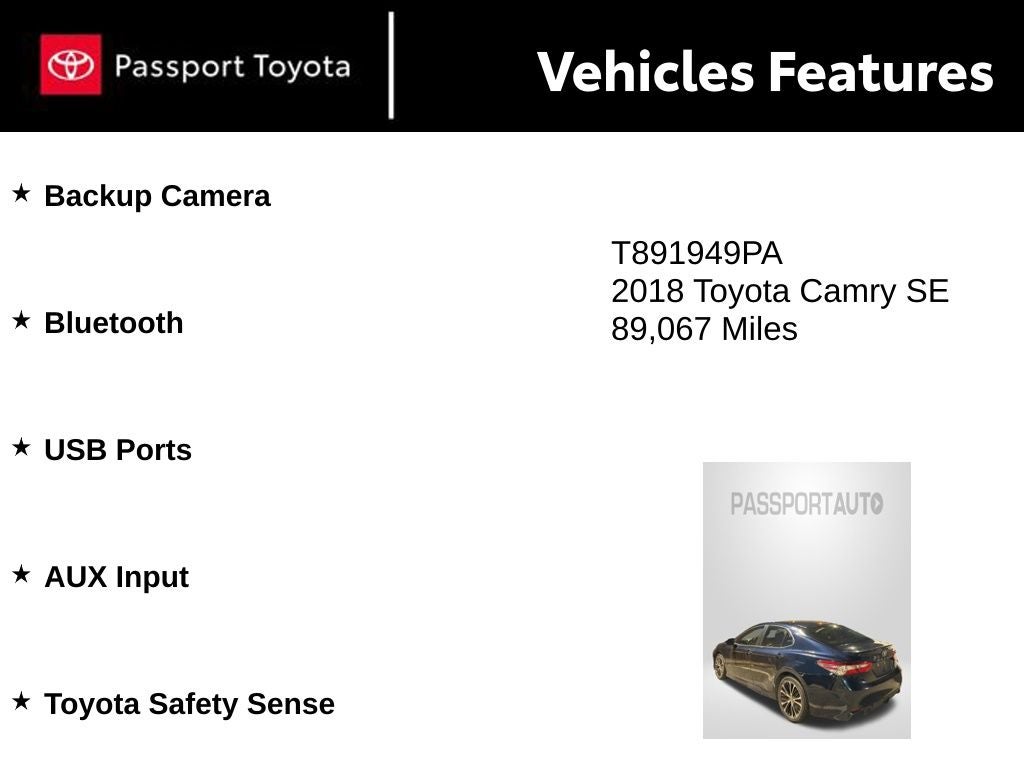Click the star bullet beside Bluetooth
Image resolution: width=1024 pixels, height=768 pixels.
21,320
